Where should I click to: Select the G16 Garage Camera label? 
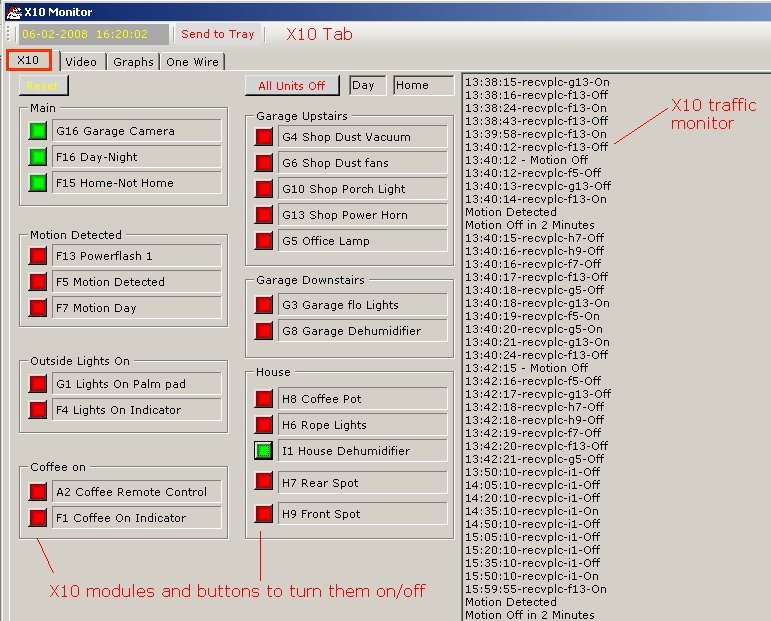coord(137,131)
